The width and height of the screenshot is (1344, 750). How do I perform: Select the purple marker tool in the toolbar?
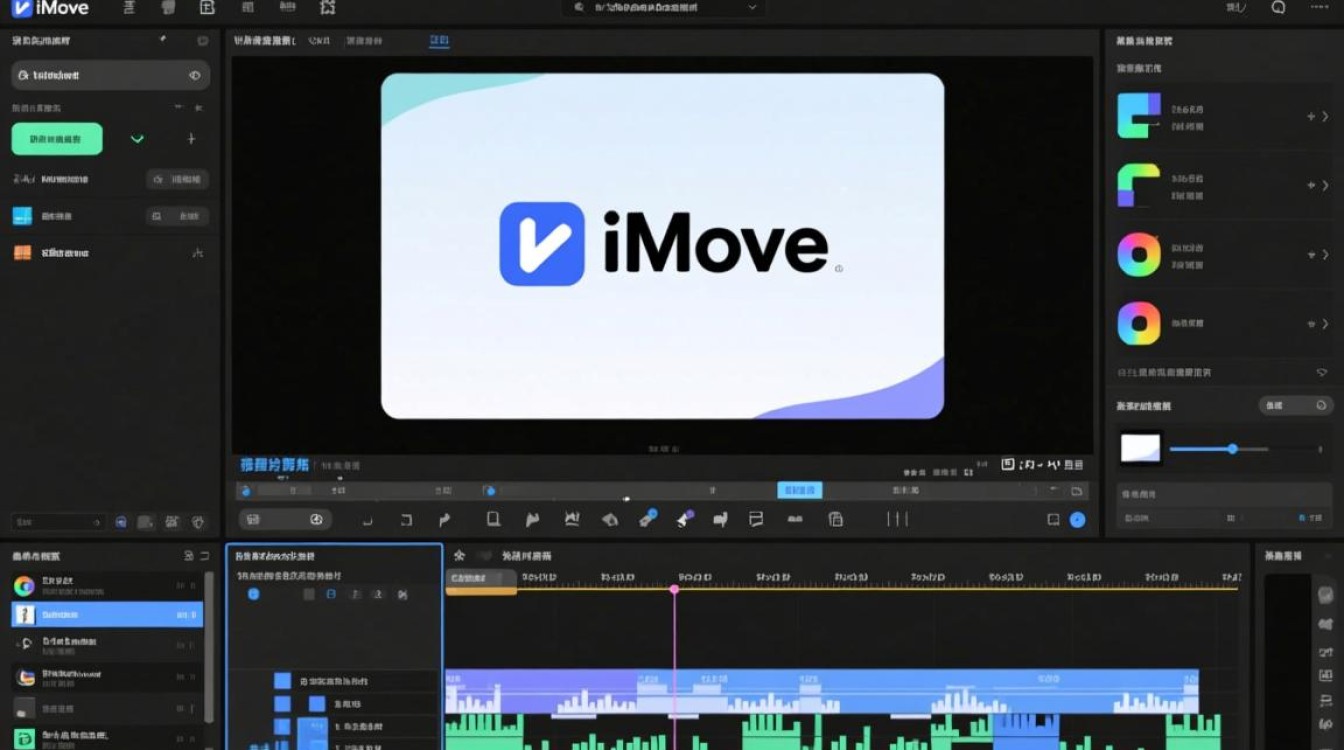tap(685, 518)
